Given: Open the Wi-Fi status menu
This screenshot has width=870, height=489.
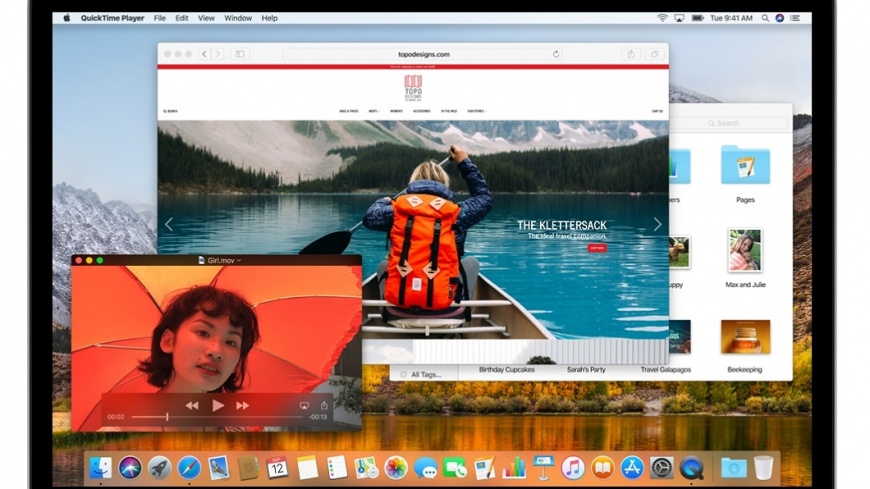Looking at the screenshot, I should pos(662,18).
